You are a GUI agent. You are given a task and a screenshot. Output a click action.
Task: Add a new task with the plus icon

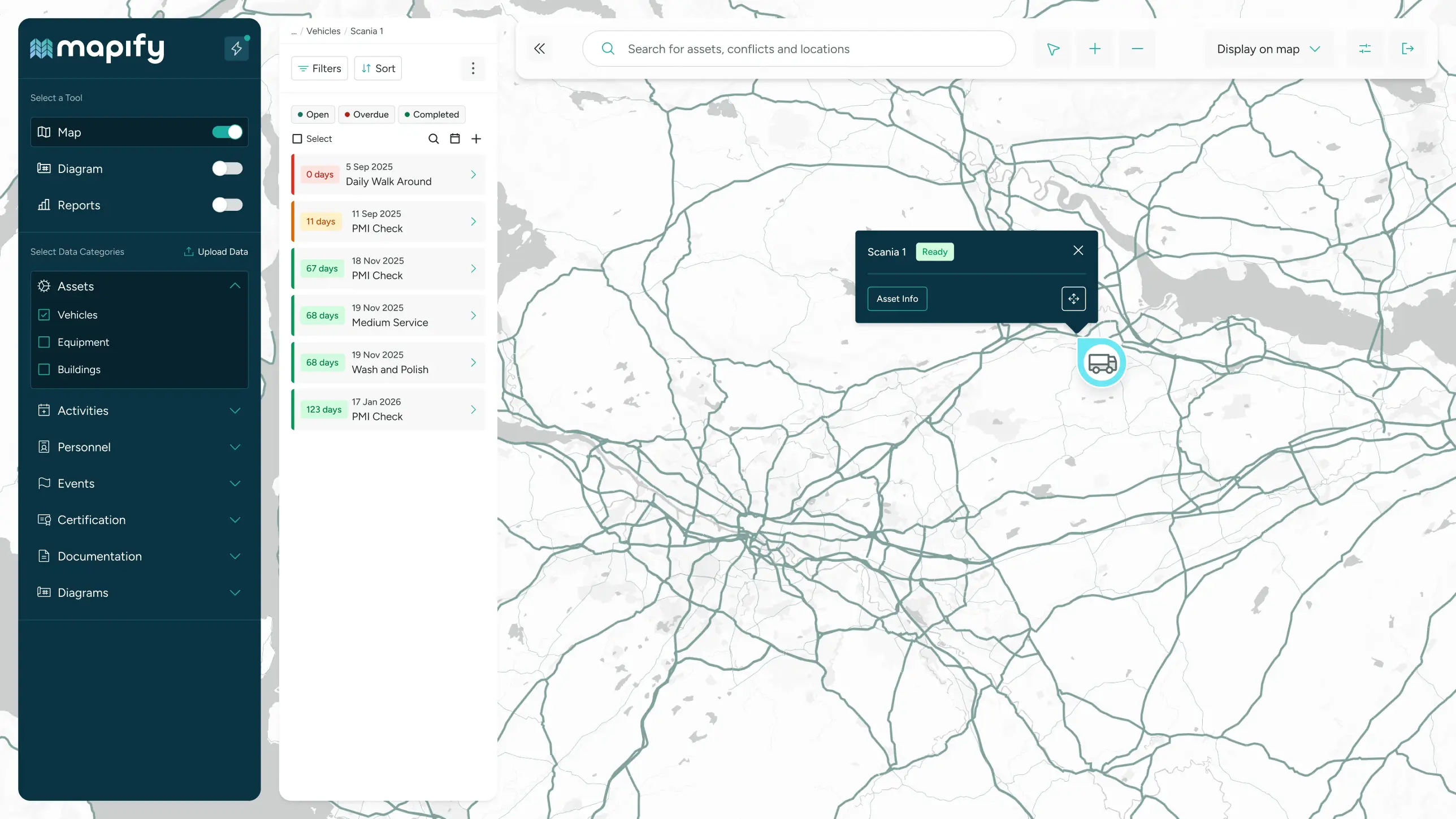(476, 138)
